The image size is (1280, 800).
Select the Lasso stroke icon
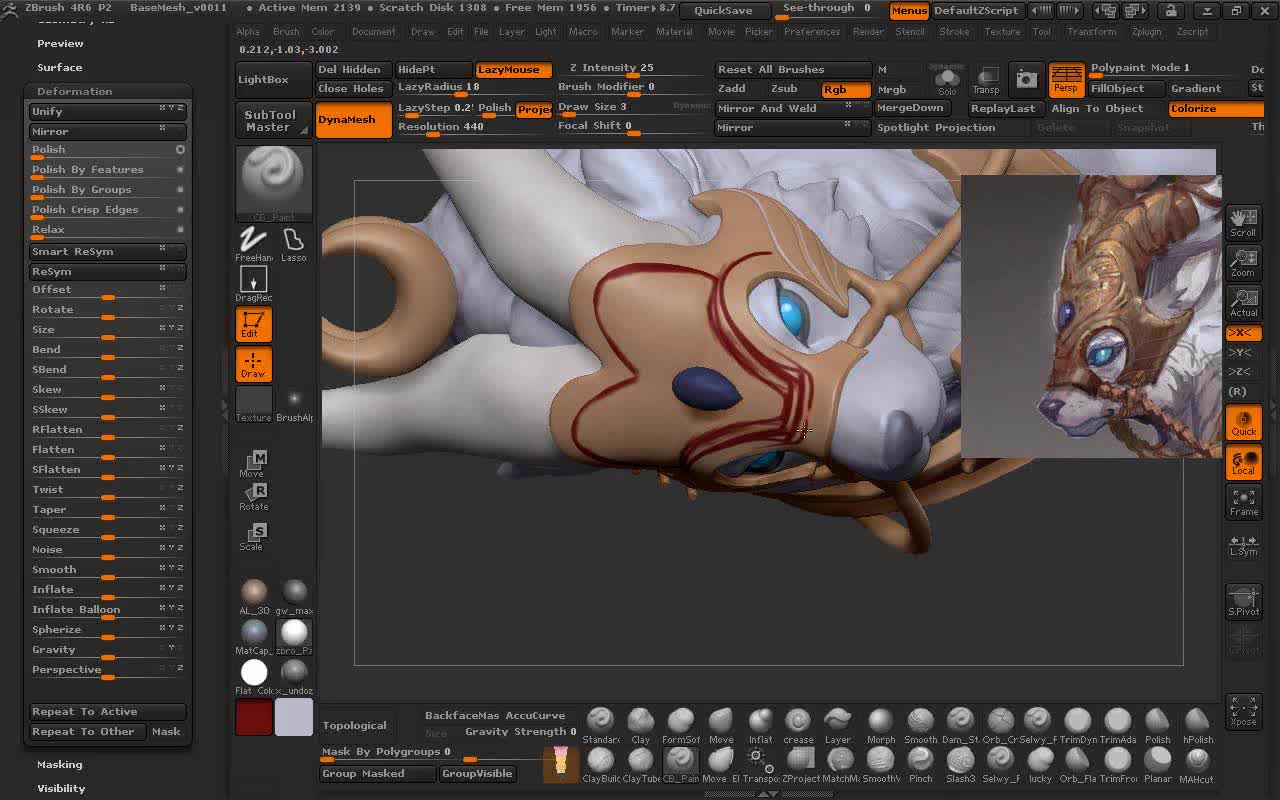[293, 243]
